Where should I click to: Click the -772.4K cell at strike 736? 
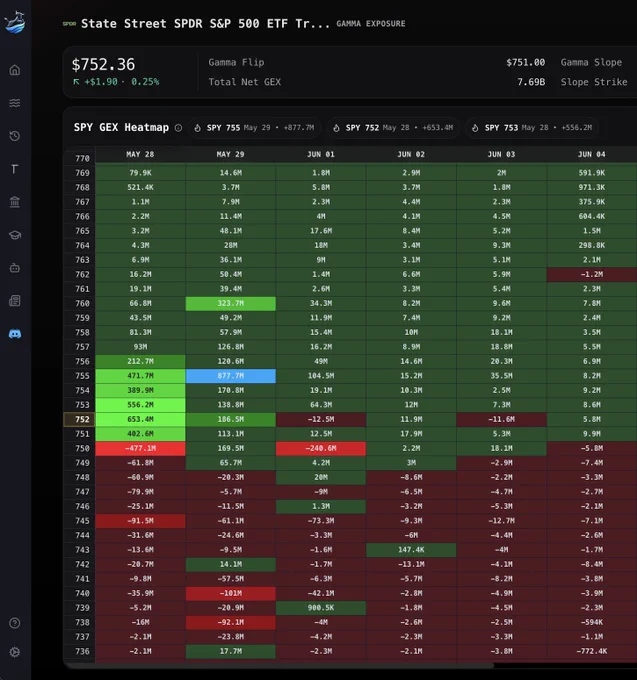pyautogui.click(x=591, y=651)
